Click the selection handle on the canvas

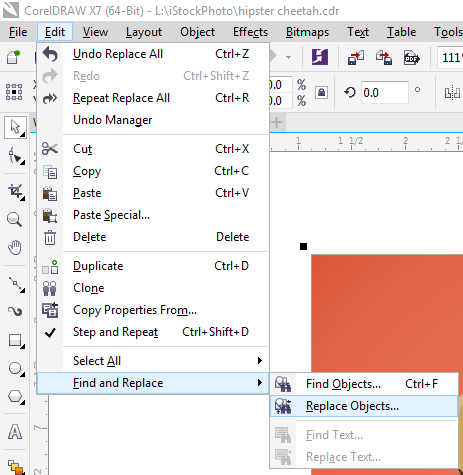pos(303,247)
